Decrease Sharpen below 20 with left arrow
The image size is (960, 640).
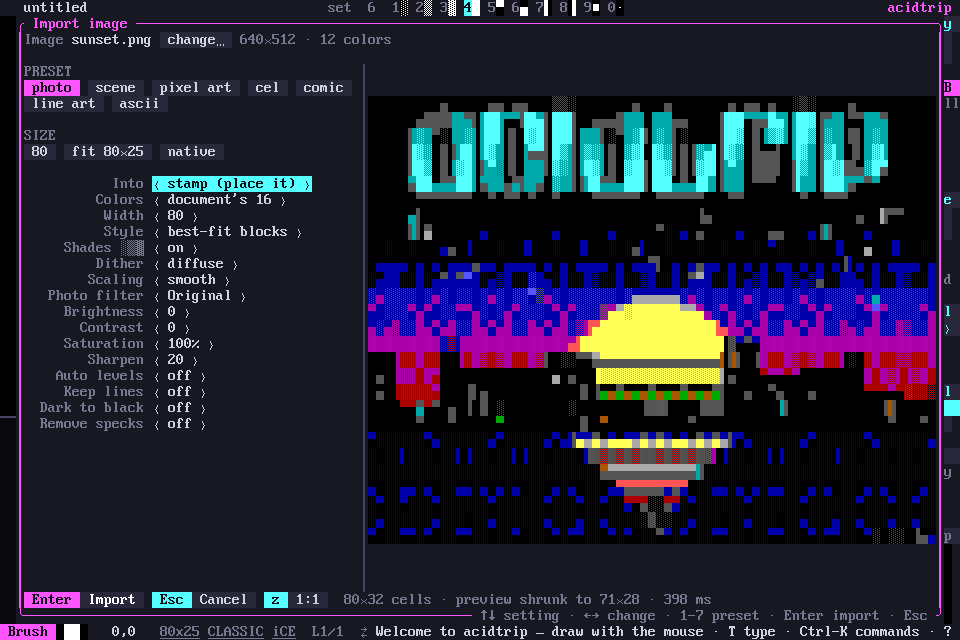[157, 360]
